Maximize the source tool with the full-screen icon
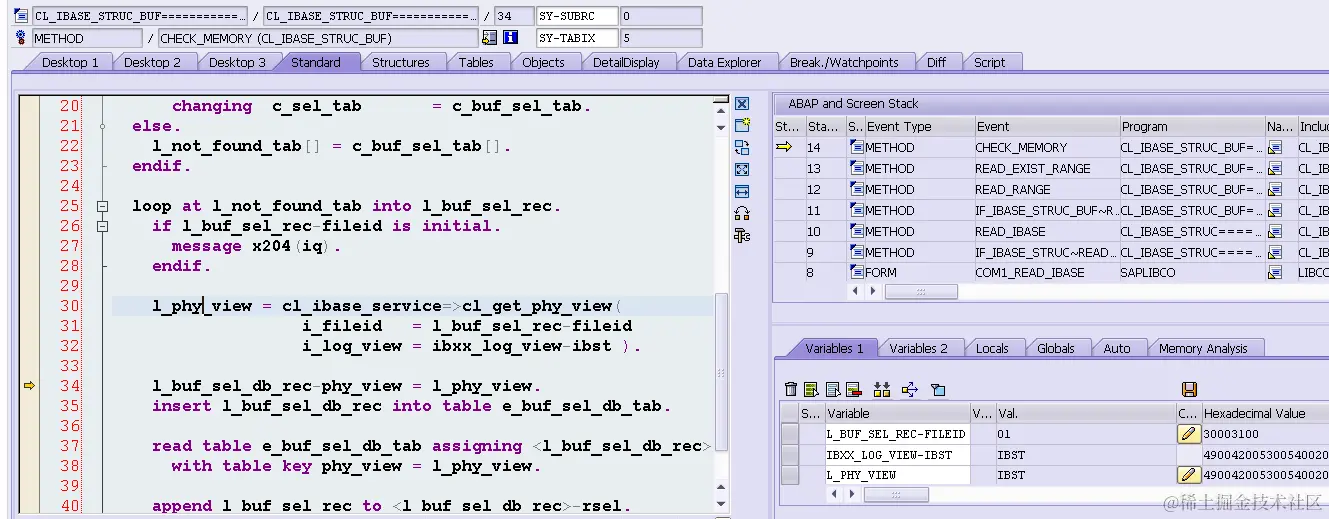 (x=742, y=169)
